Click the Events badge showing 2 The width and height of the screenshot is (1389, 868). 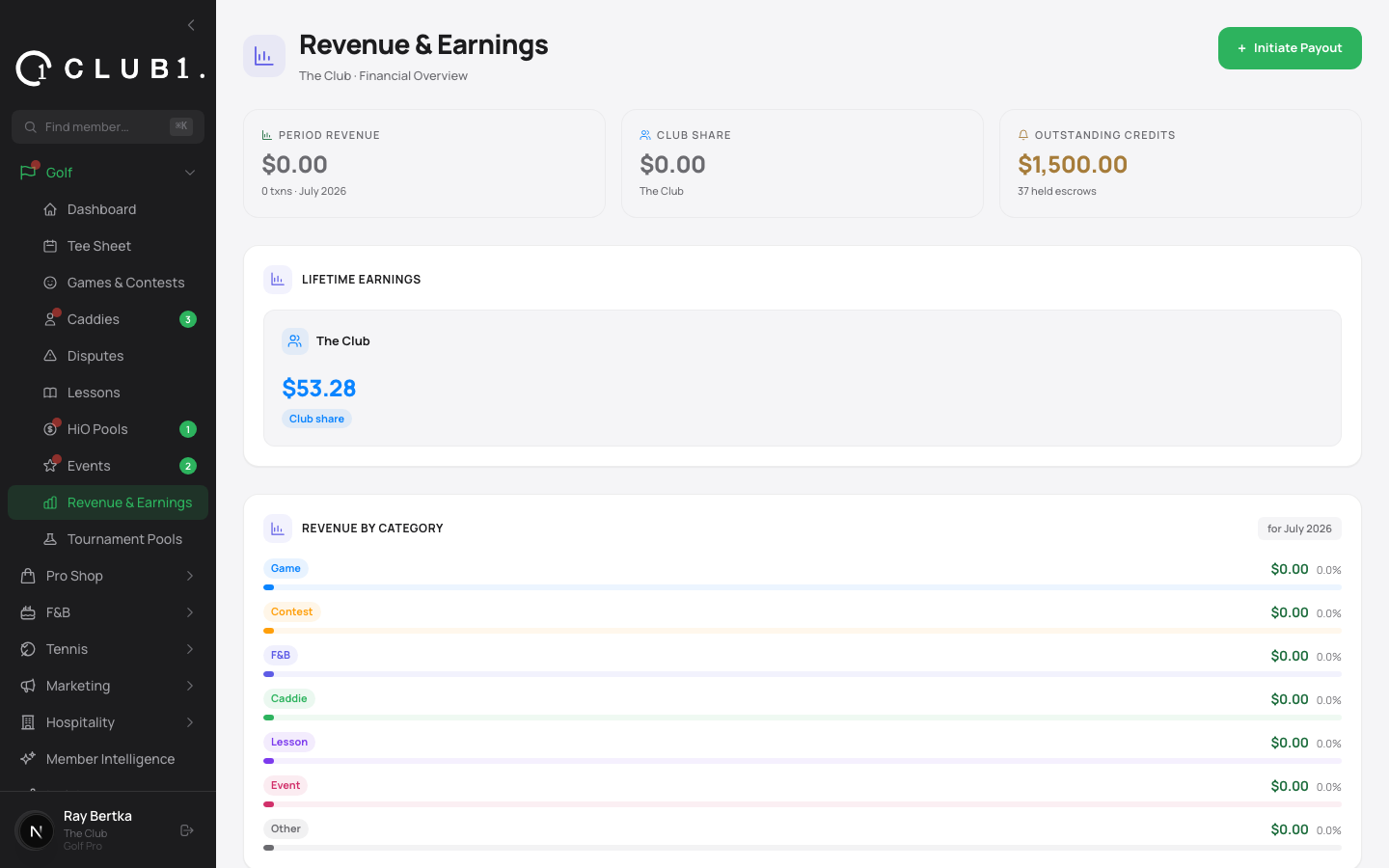tap(188, 466)
